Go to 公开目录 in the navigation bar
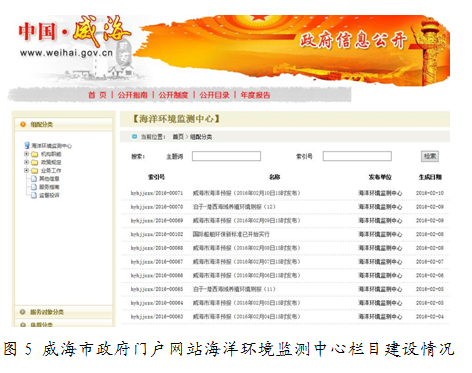 click(214, 95)
